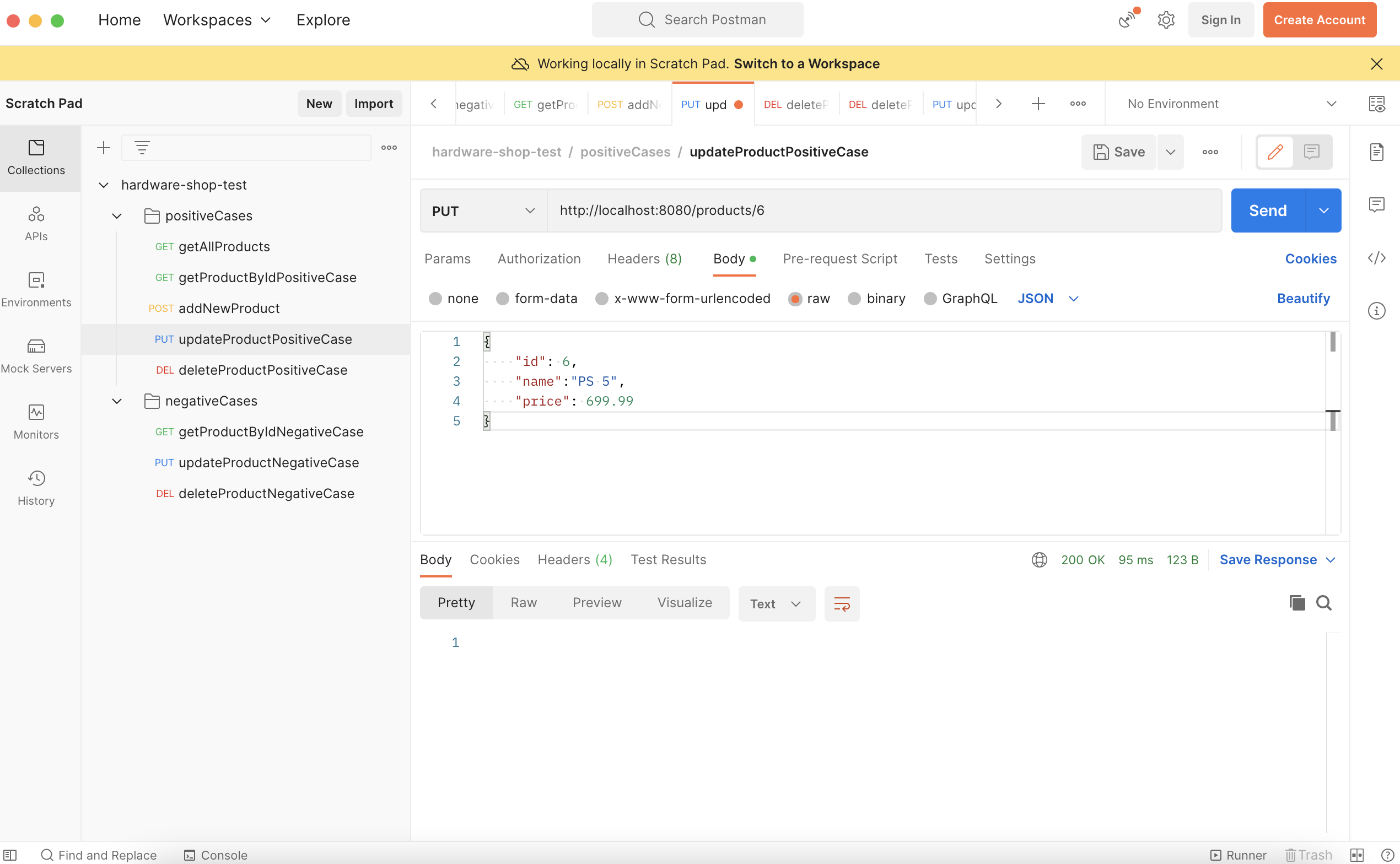Open the Capture requests satellite icon

[1126, 19]
